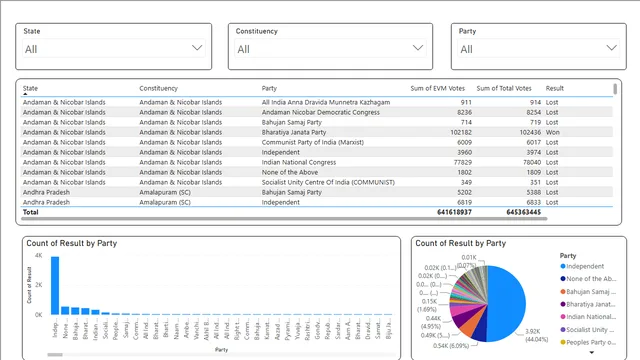This screenshot has height=360, width=640.
Task: Select None of the Above table cell
Action: coord(290,172)
